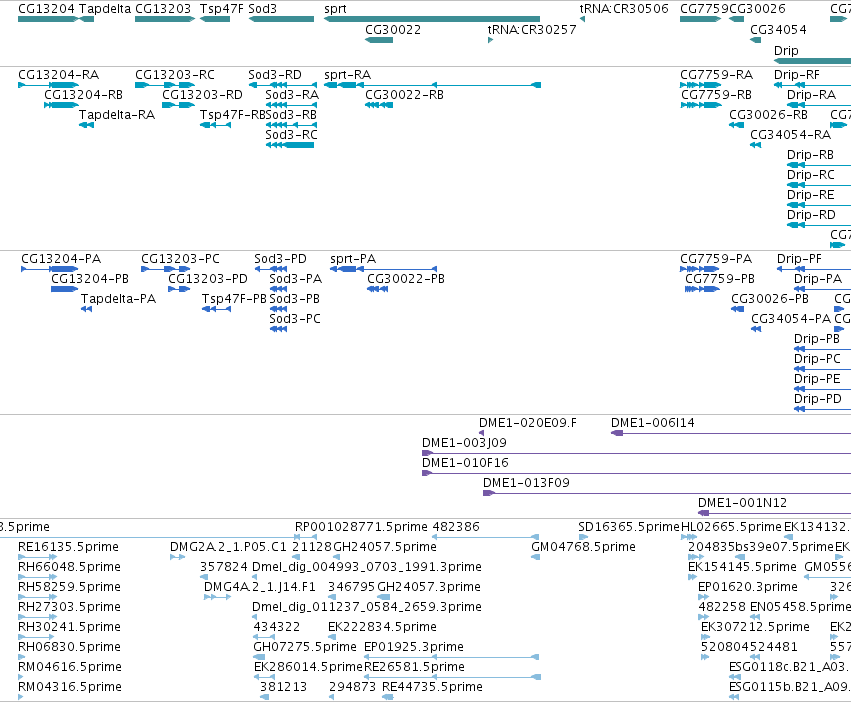Click the CG30022-RB transcript
The width and height of the screenshot is (851, 702).
click(x=379, y=105)
